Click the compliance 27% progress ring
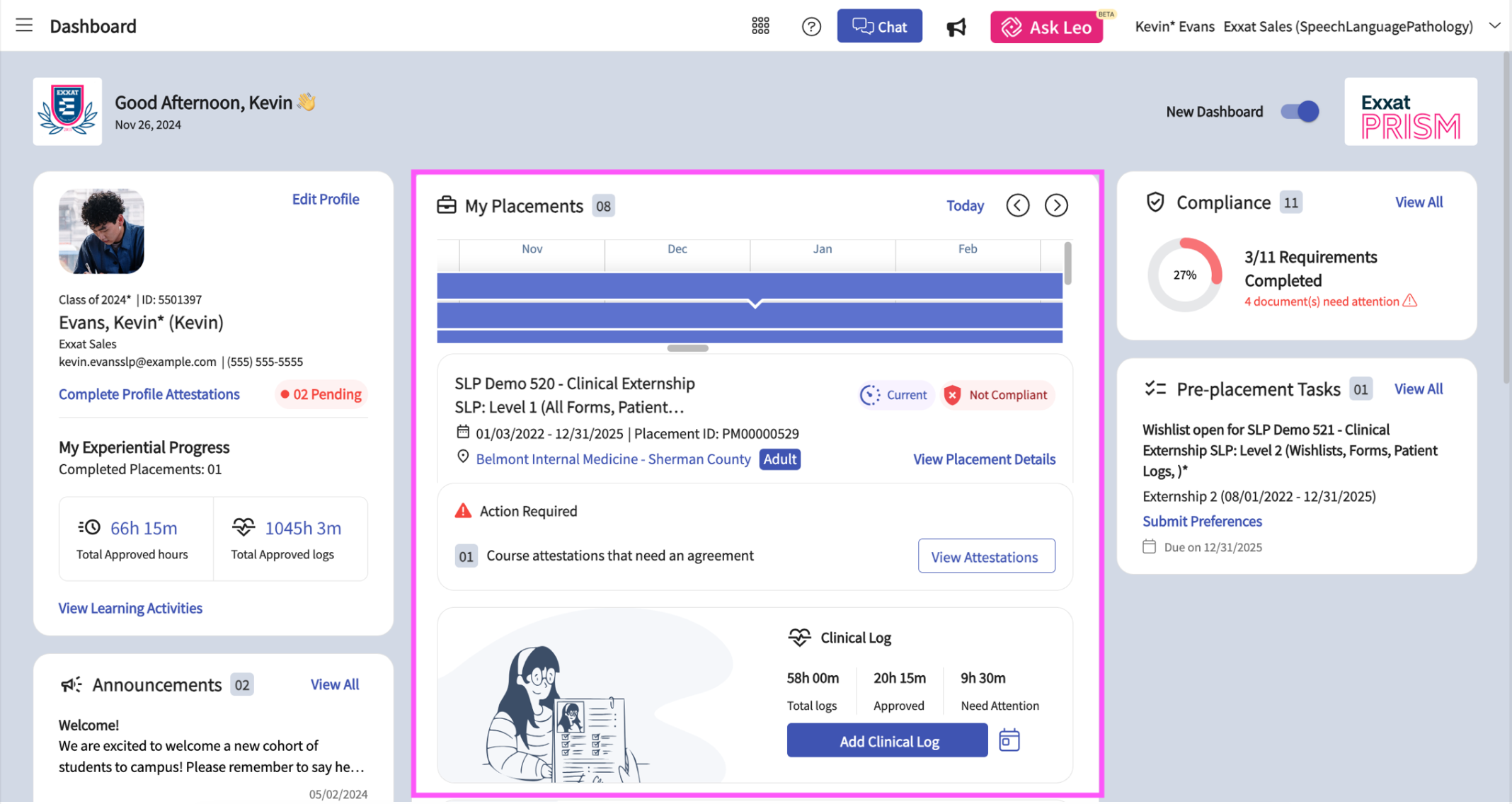Image resolution: width=1512 pixels, height=804 pixels. (x=1184, y=275)
